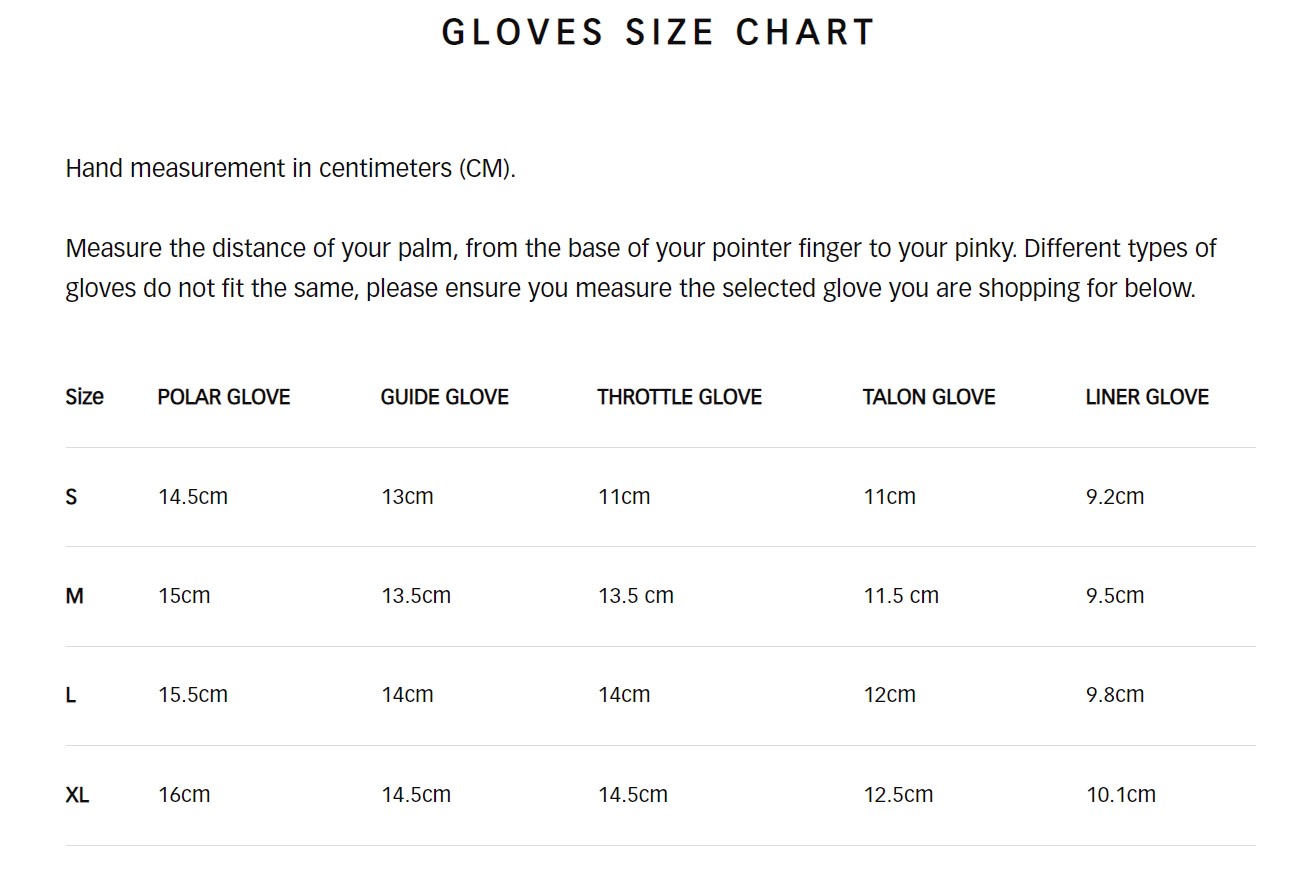This screenshot has height=880, width=1315.
Task: Click the L size row label
Action: point(70,695)
